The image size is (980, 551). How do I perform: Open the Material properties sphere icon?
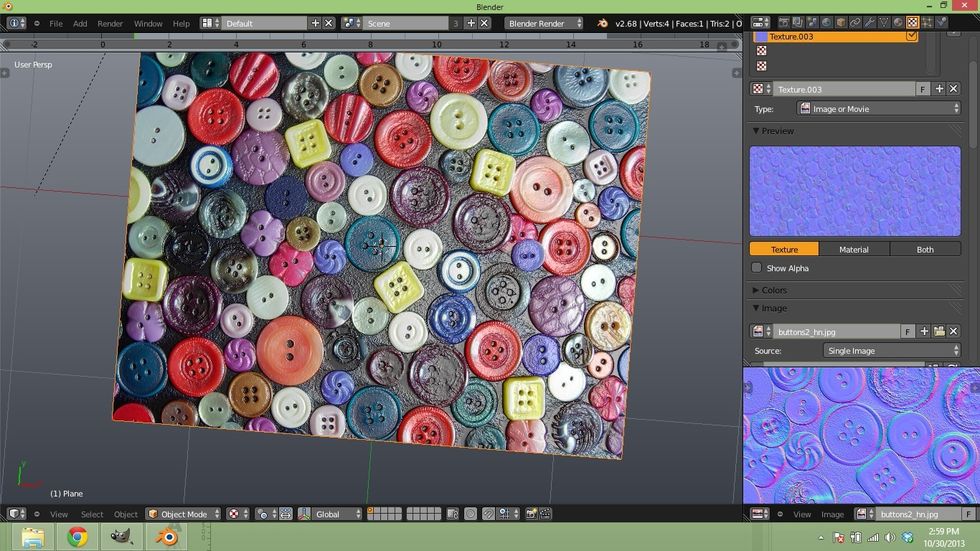(898, 22)
